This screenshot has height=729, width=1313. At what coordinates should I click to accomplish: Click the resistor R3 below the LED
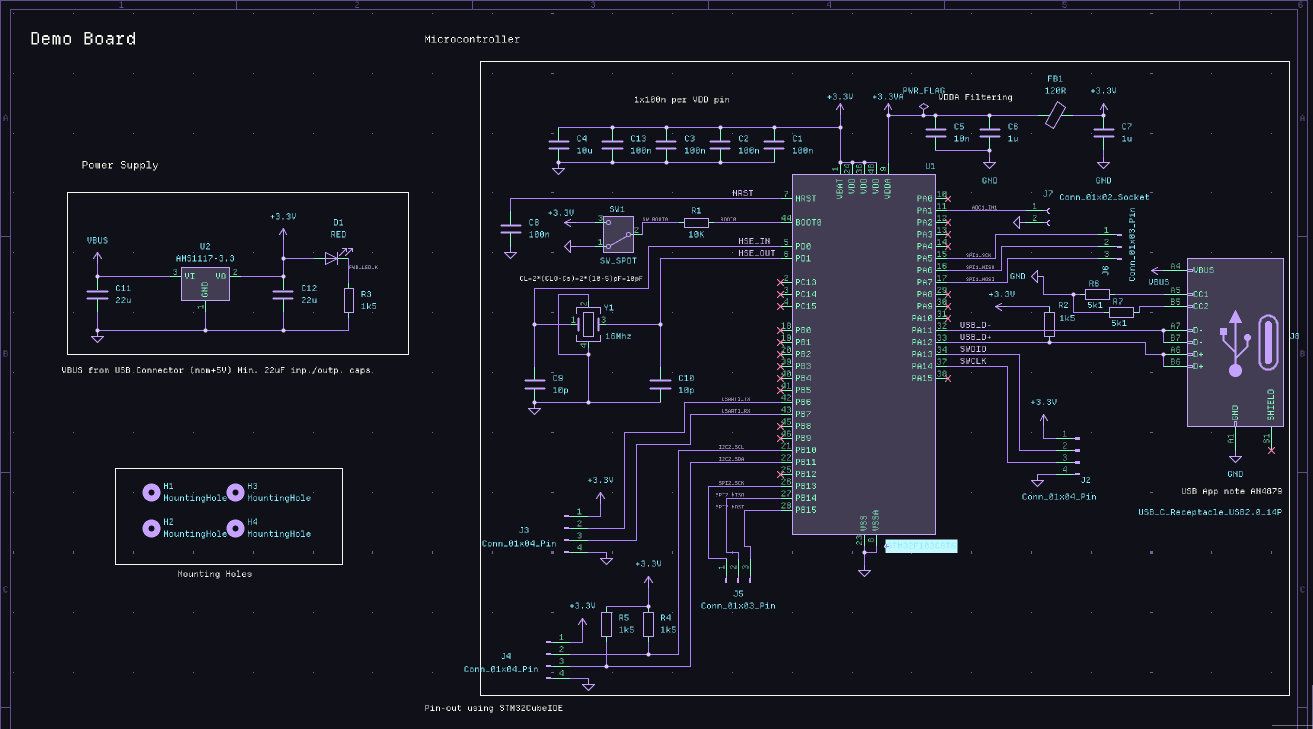coord(349,300)
